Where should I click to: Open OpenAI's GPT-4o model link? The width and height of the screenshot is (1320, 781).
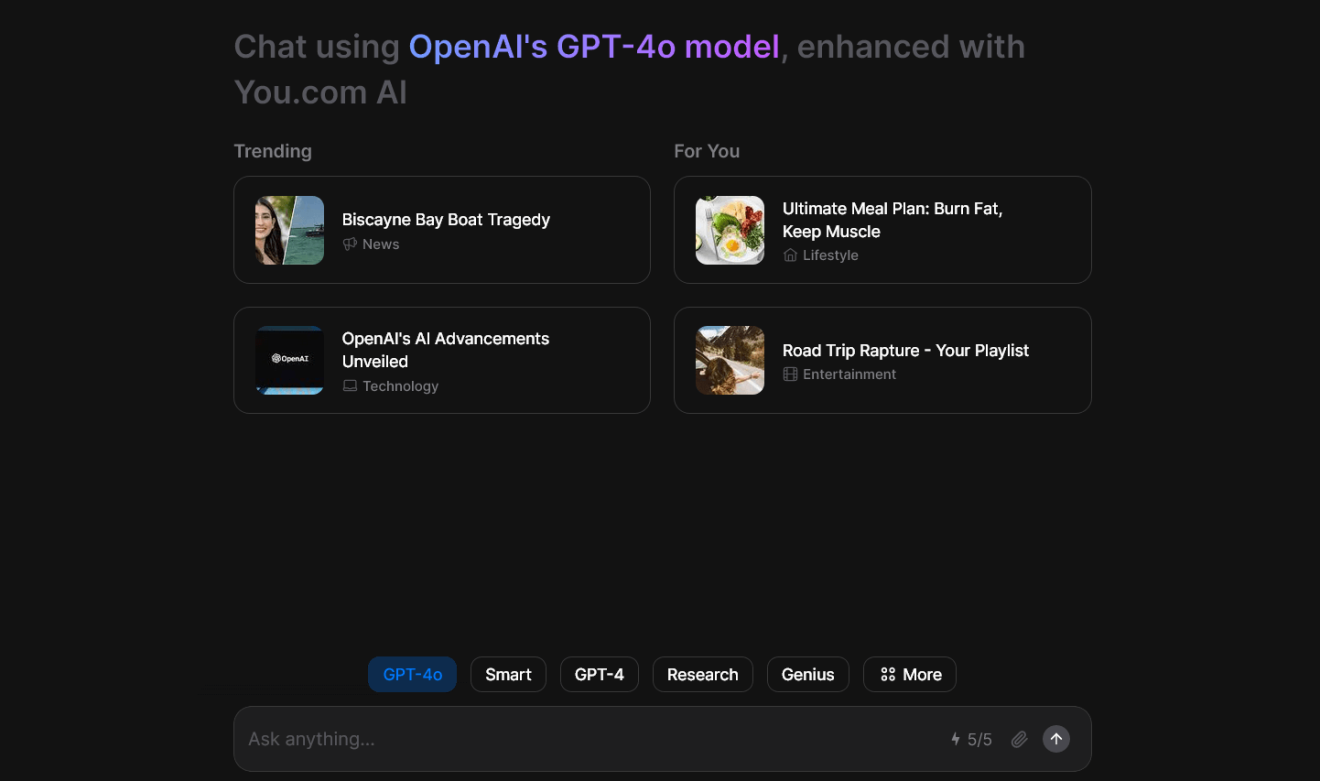click(594, 46)
